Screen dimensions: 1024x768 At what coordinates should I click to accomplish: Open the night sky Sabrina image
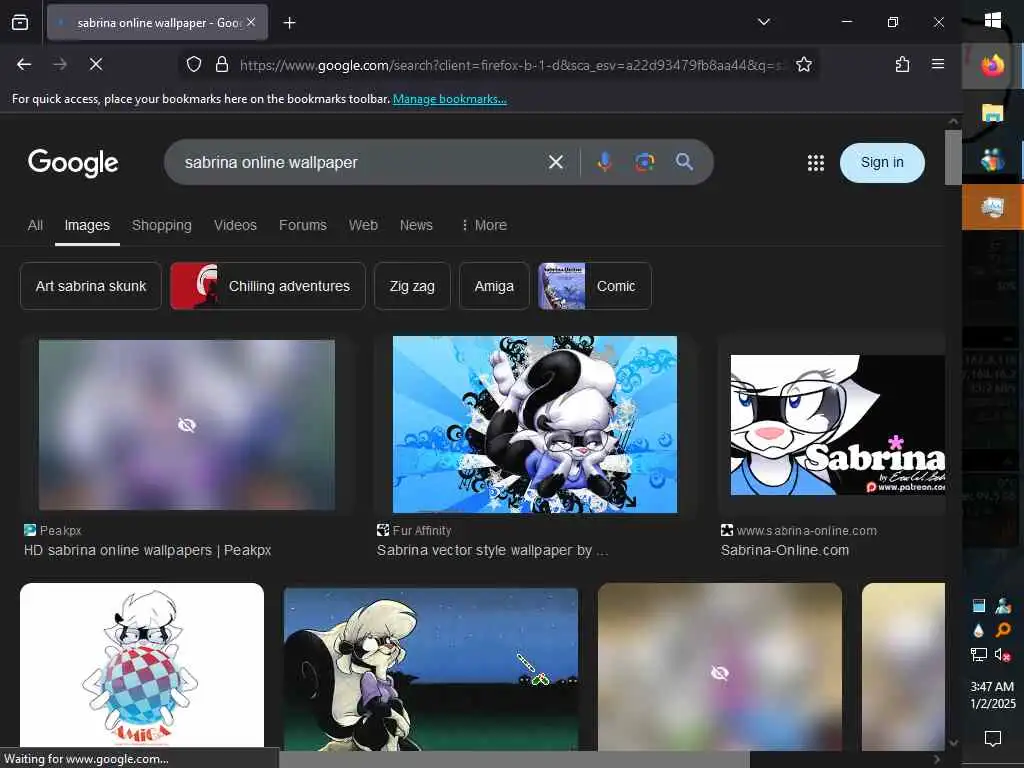[431, 669]
